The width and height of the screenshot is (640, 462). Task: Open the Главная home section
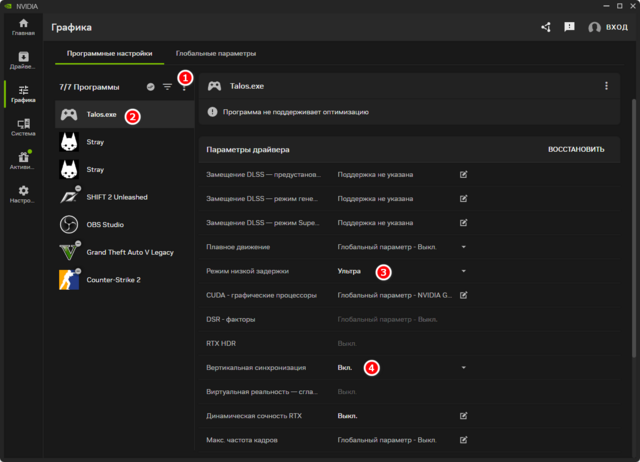tap(23, 27)
